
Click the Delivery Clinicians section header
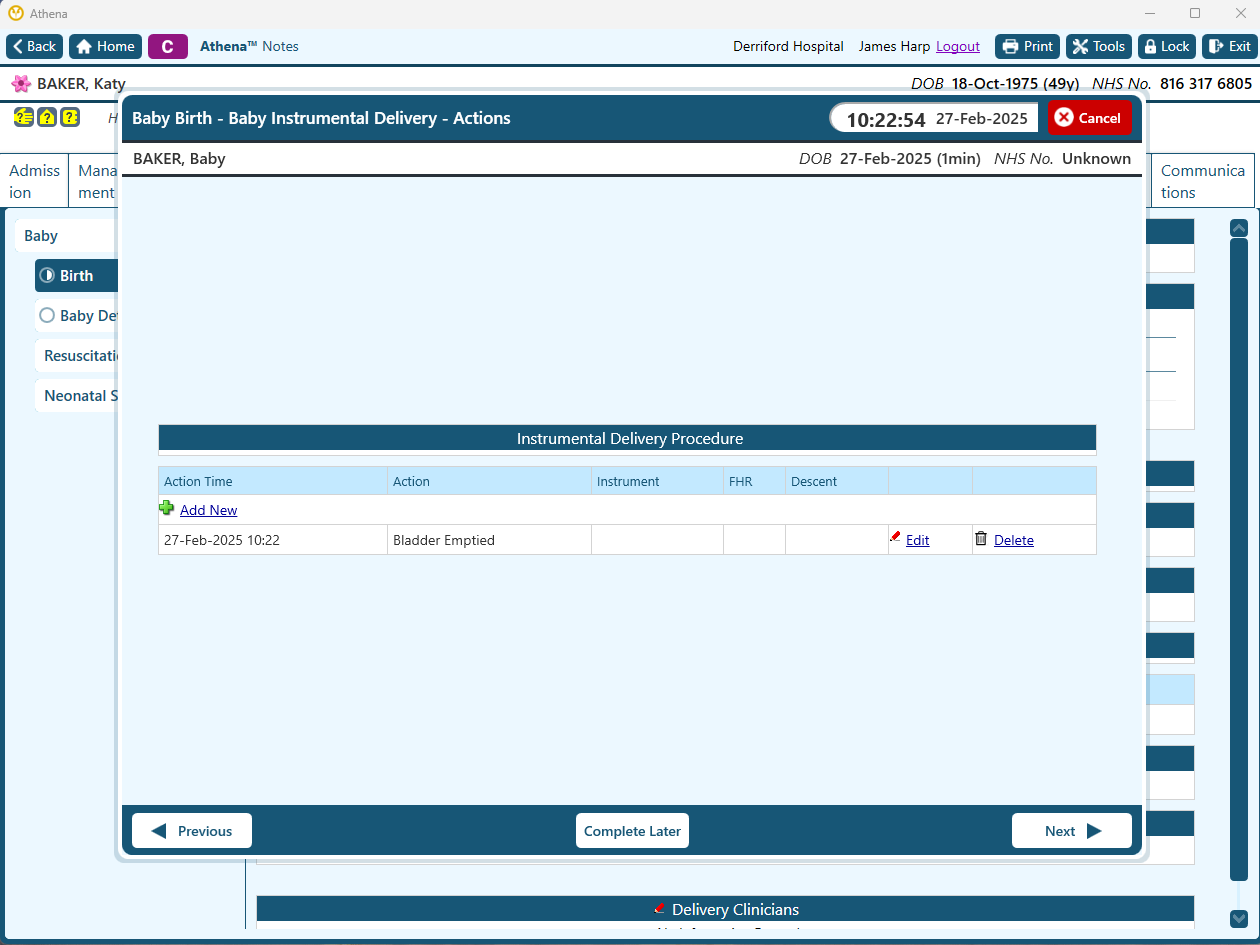(x=725, y=908)
